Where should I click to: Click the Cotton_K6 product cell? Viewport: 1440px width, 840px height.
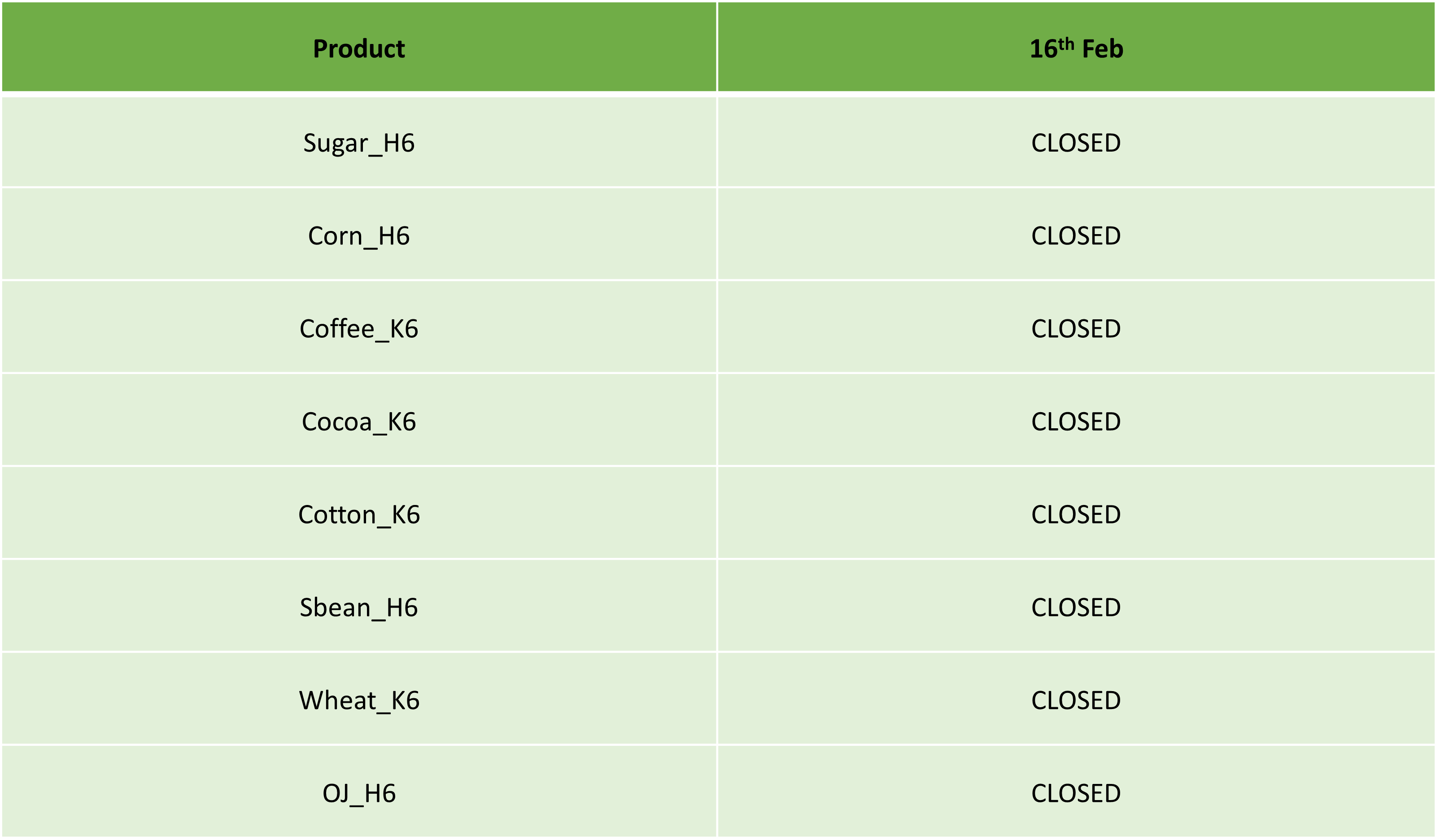coord(359,515)
